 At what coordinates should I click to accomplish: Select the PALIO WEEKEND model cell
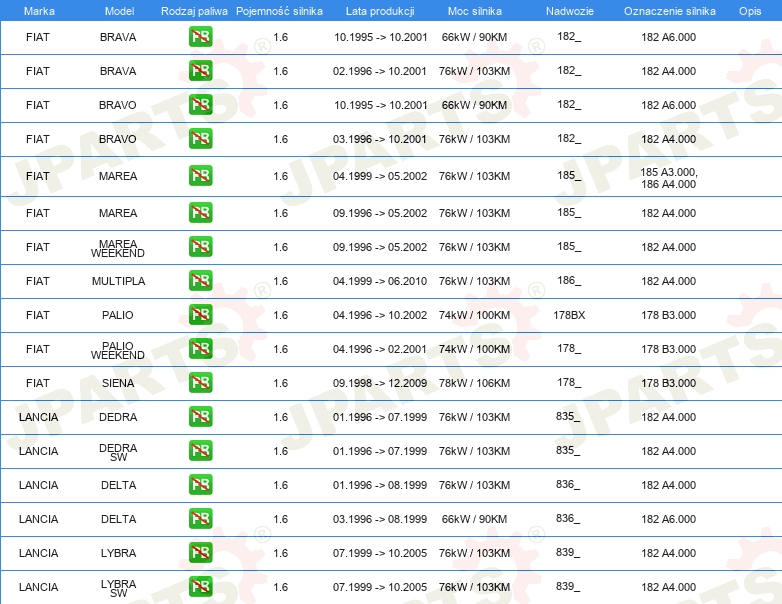click(x=118, y=350)
